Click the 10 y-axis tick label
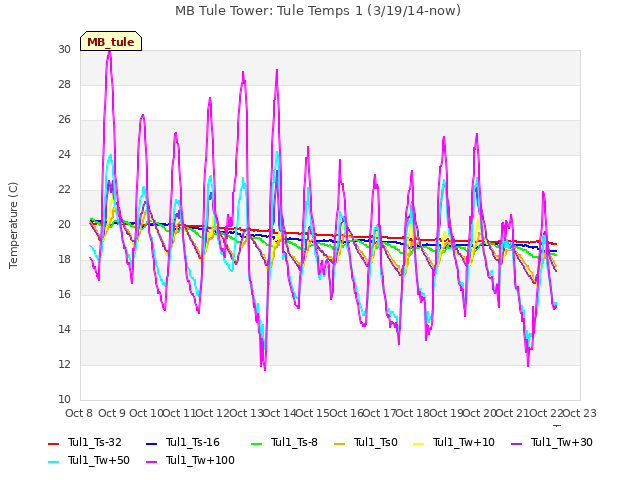The width and height of the screenshot is (640, 480). coord(64,400)
